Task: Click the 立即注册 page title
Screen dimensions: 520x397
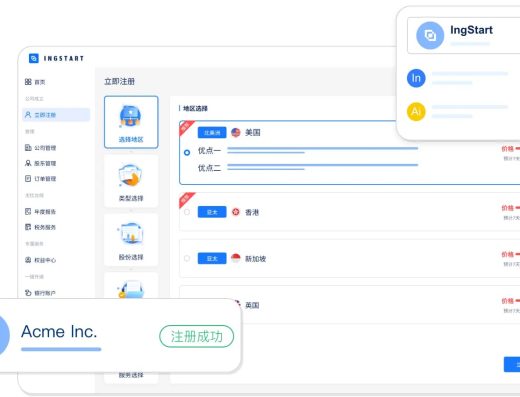Action: point(119,81)
